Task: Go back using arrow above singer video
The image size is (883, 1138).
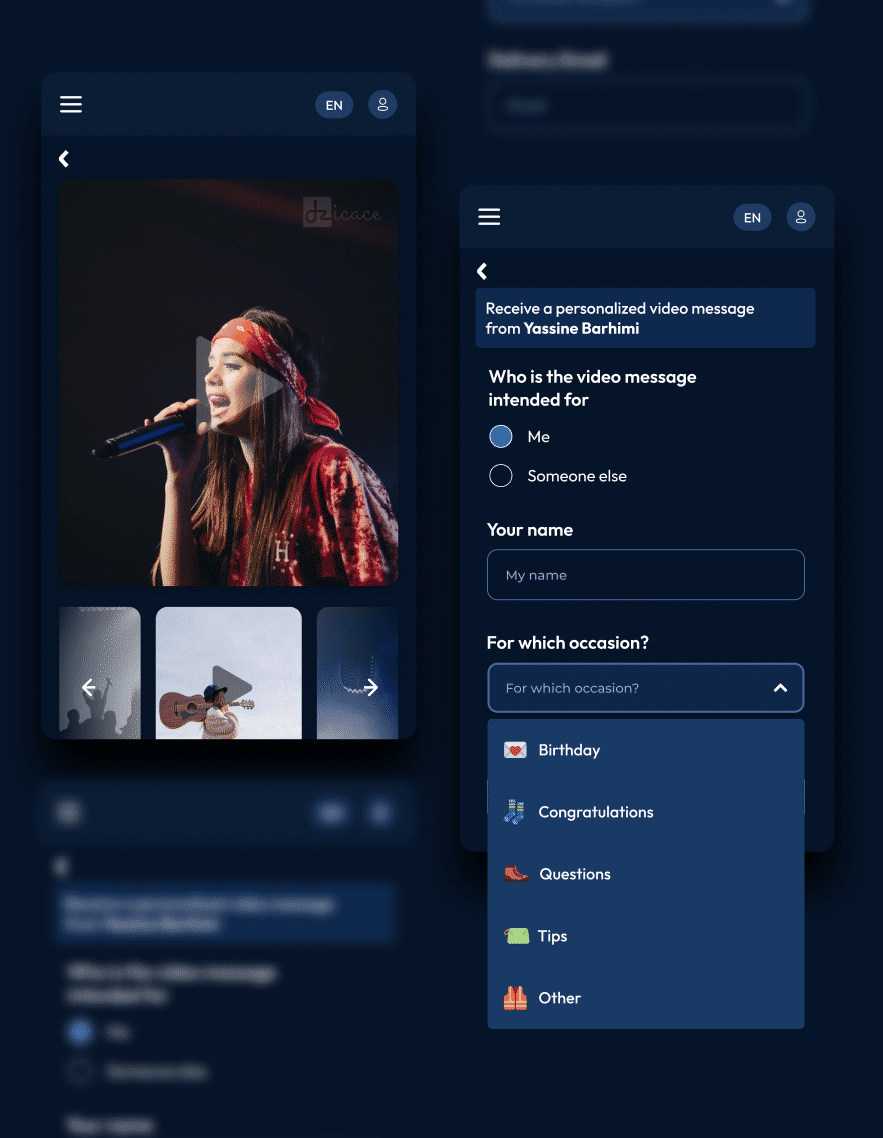Action: pyautogui.click(x=64, y=159)
